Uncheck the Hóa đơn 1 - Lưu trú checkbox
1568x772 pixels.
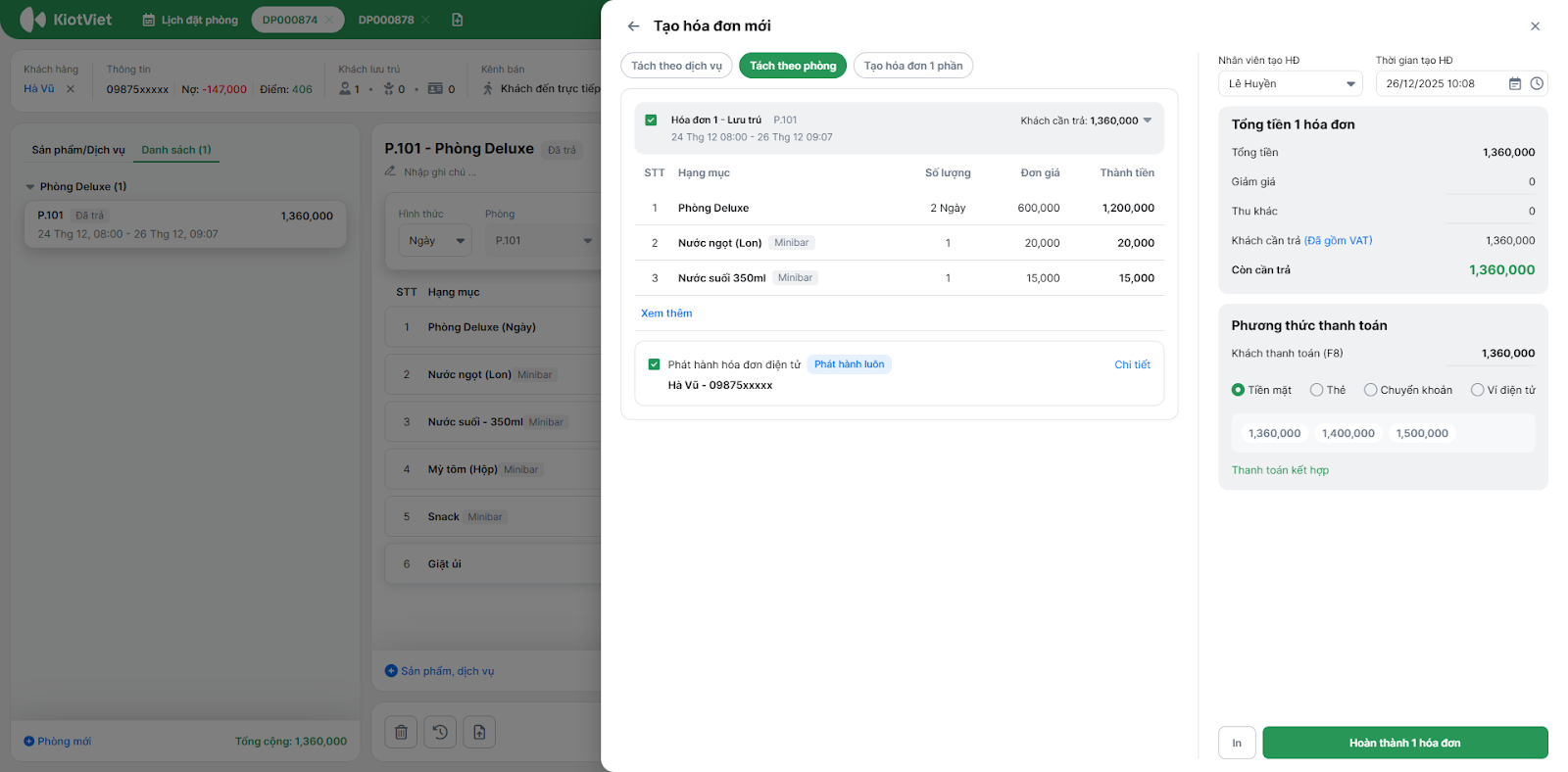click(651, 121)
